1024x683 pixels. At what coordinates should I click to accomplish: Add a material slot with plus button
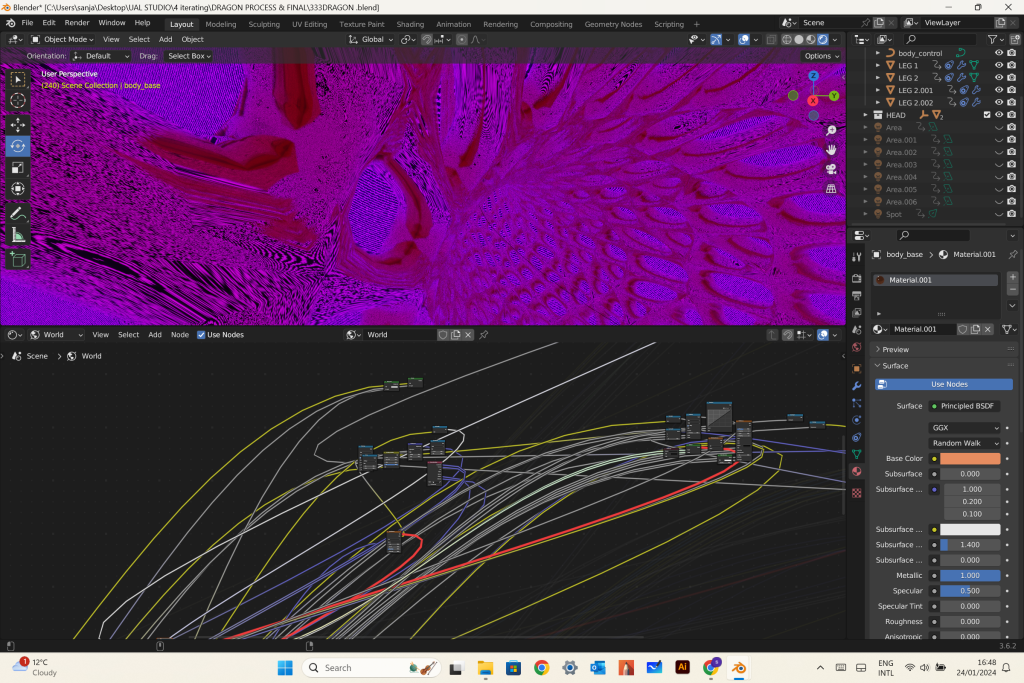point(1012,278)
